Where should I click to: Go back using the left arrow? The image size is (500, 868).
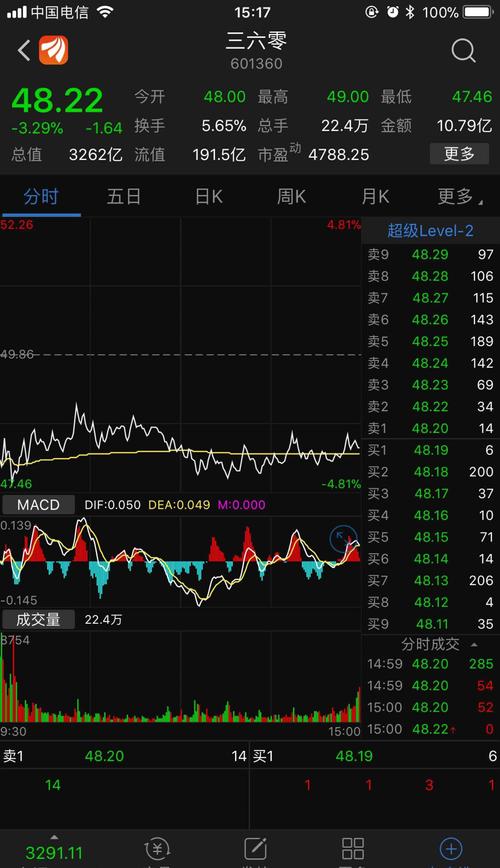pyautogui.click(x=24, y=51)
